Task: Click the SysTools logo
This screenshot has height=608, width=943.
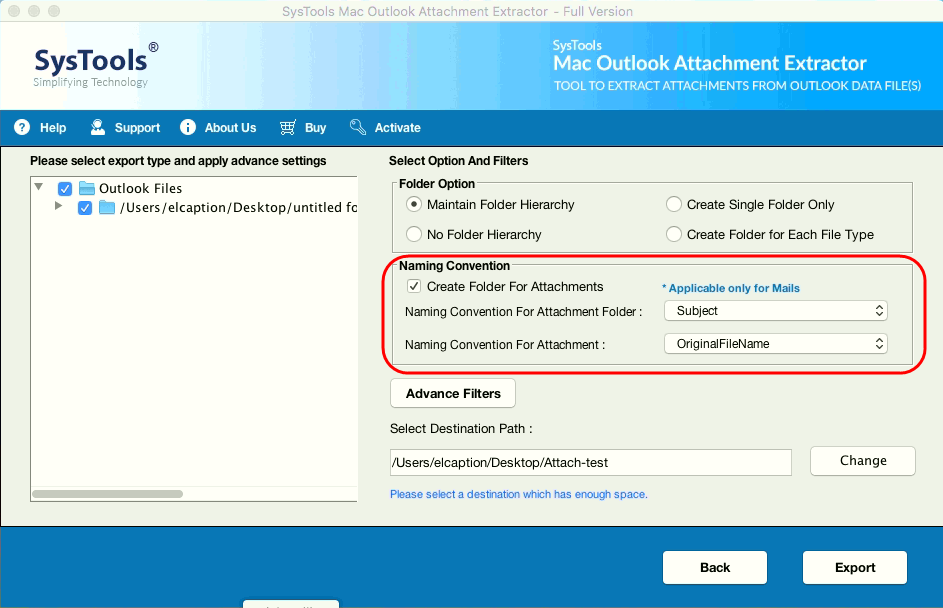Action: [96, 65]
